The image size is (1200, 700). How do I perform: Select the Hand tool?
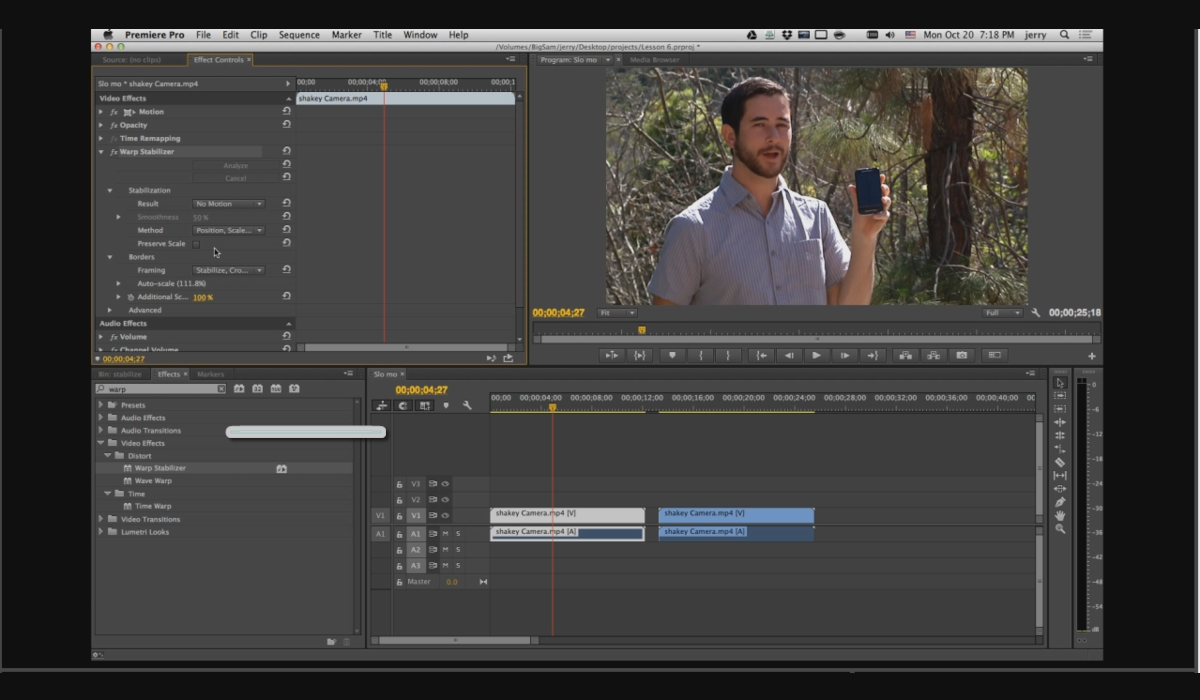[1060, 515]
